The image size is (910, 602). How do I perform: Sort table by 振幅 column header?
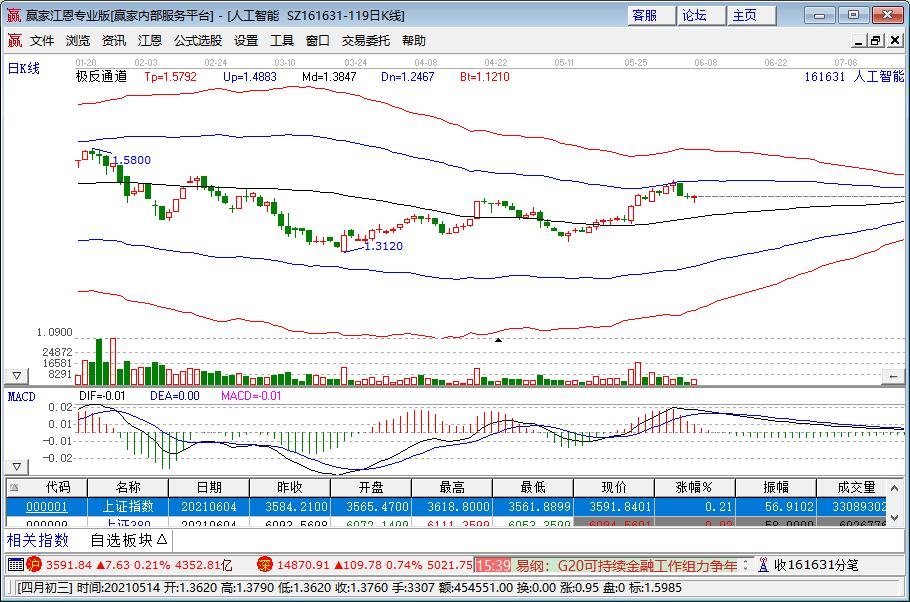click(776, 488)
